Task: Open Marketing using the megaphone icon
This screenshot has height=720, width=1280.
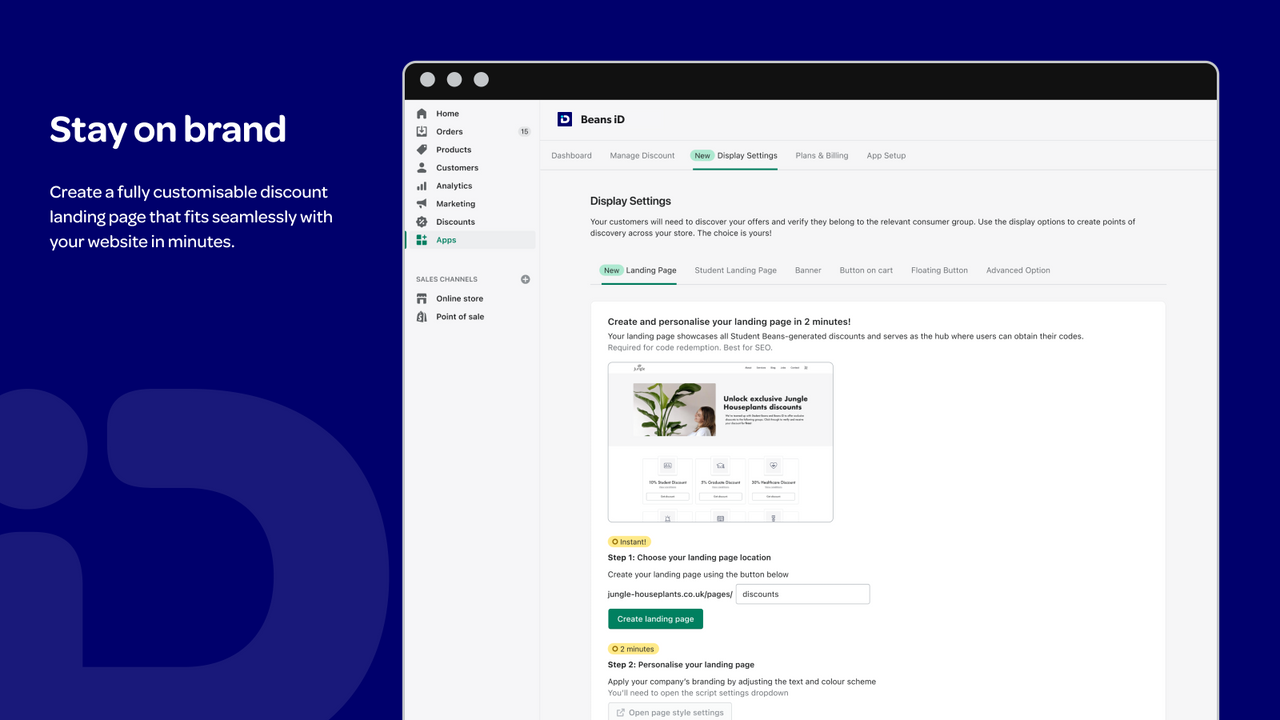Action: (422, 203)
